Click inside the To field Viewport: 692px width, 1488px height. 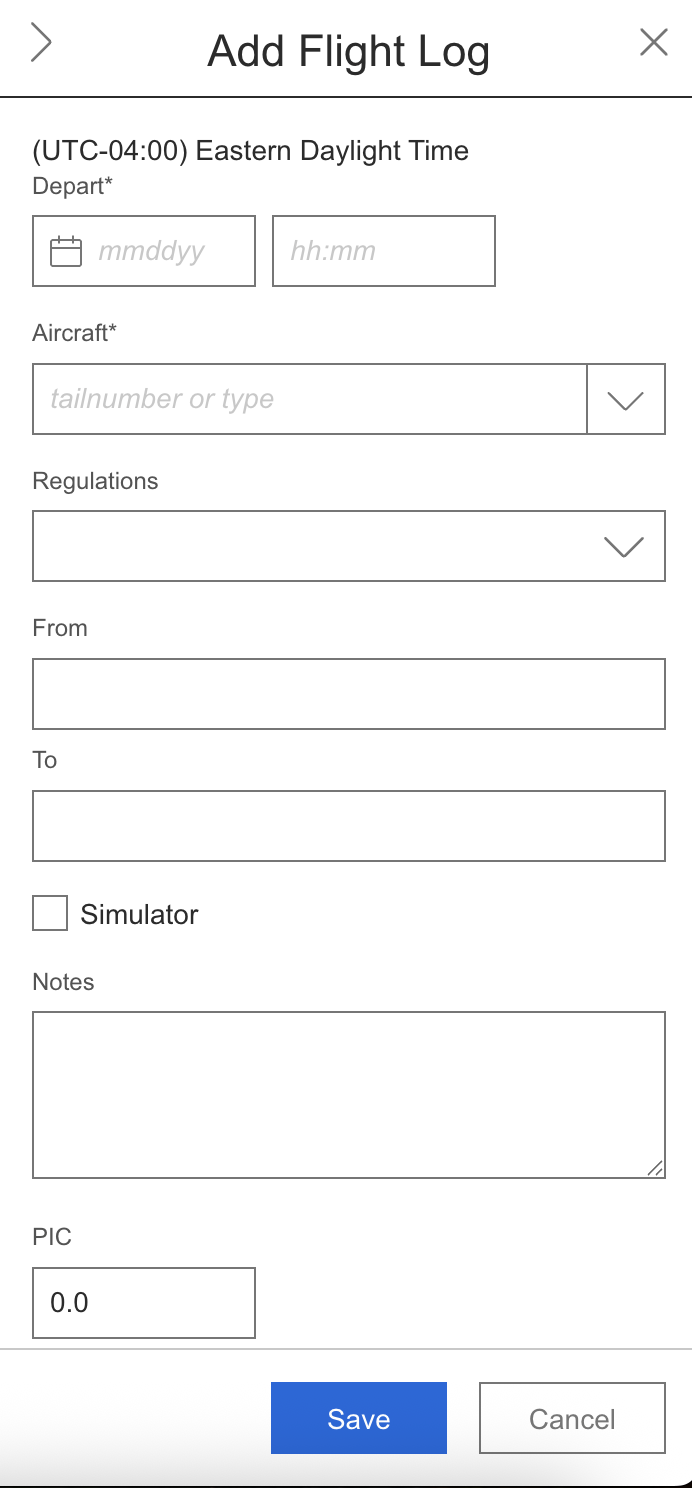(x=348, y=825)
